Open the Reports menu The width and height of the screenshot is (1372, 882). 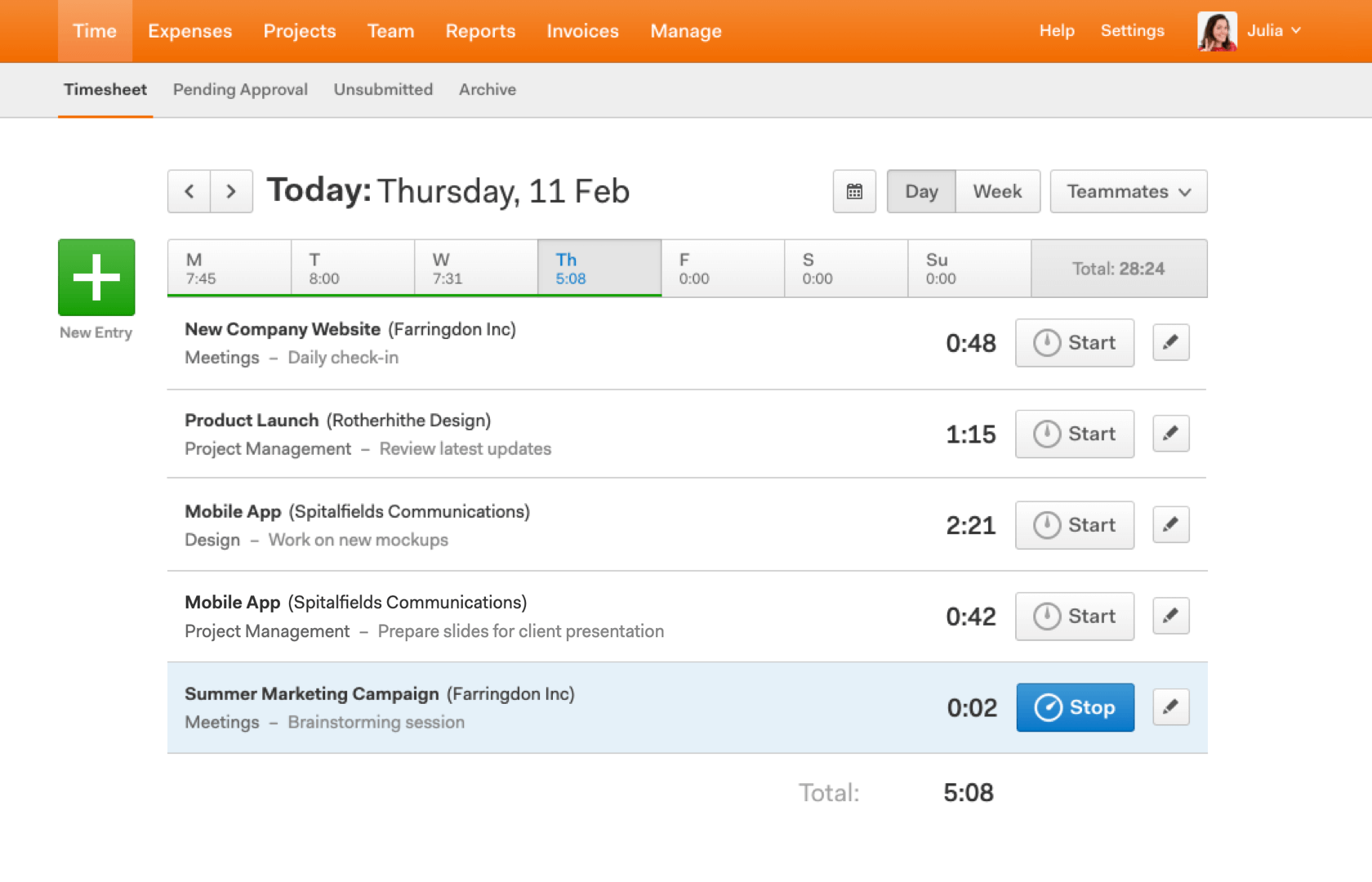point(480,30)
